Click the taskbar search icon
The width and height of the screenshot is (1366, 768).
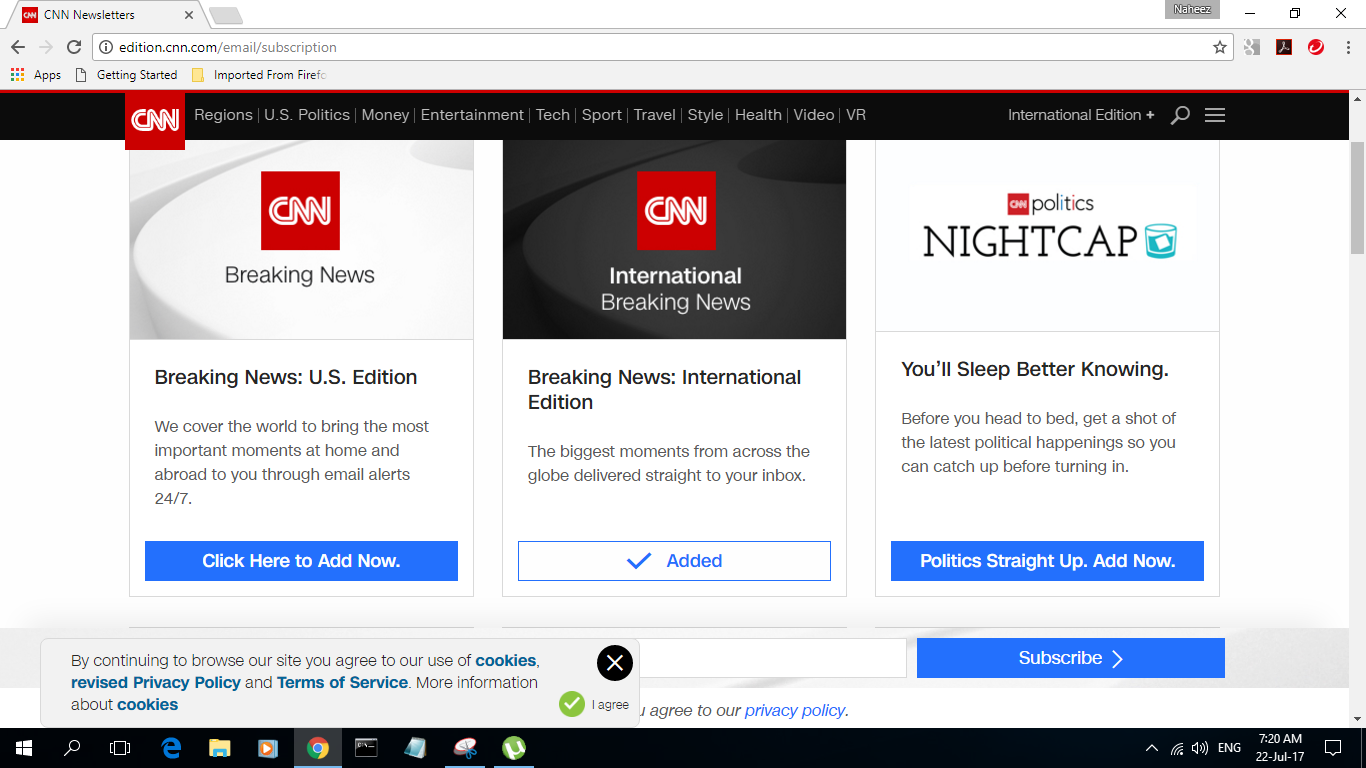(x=72, y=748)
